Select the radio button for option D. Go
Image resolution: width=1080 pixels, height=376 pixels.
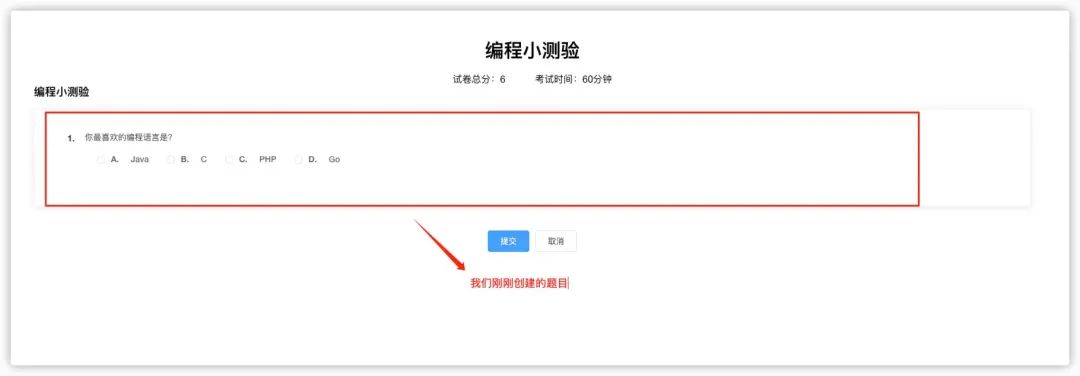tap(298, 160)
